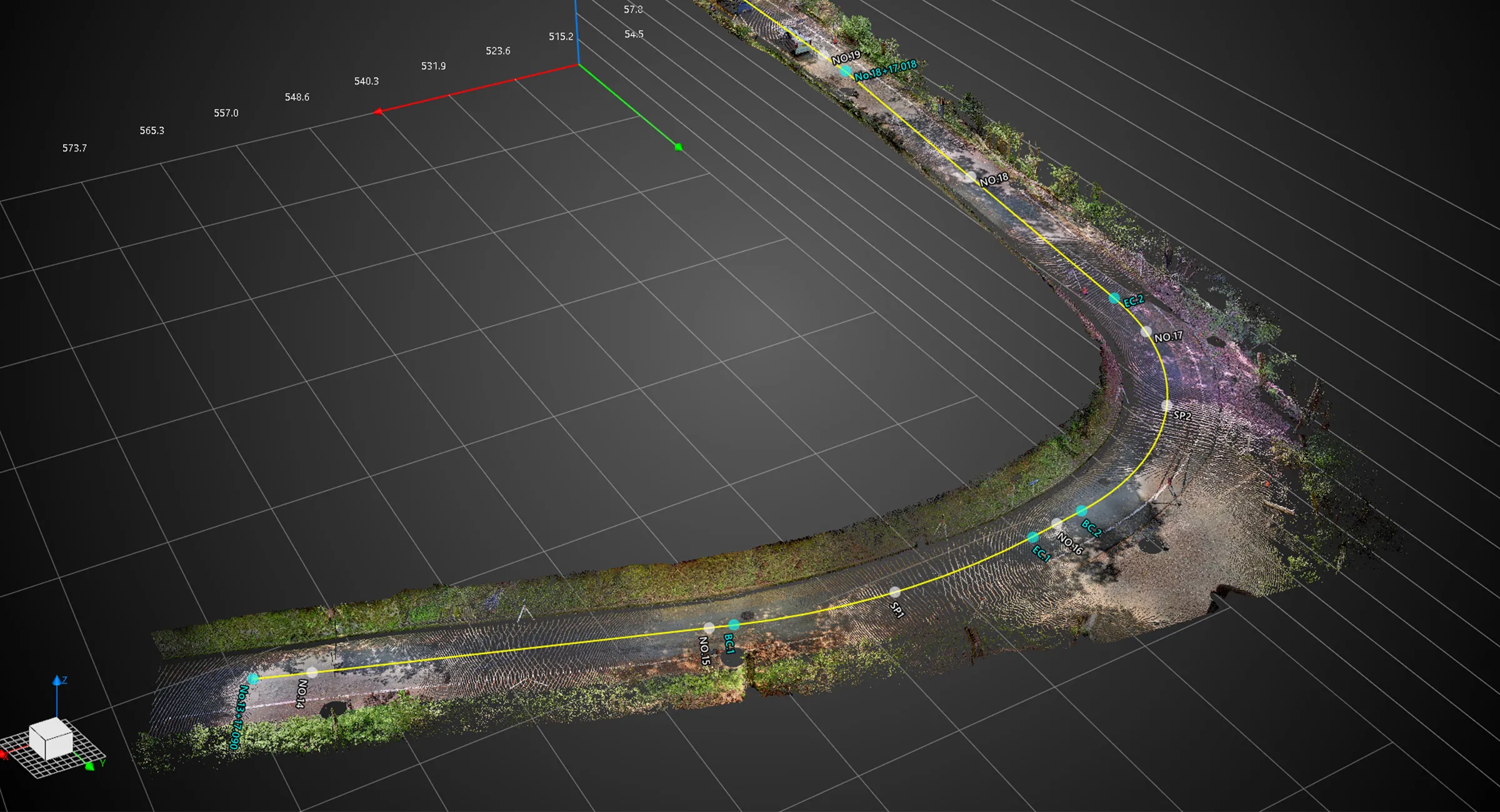The width and height of the screenshot is (1500, 812).
Task: Select the NO.15 station point
Action: coord(709,628)
